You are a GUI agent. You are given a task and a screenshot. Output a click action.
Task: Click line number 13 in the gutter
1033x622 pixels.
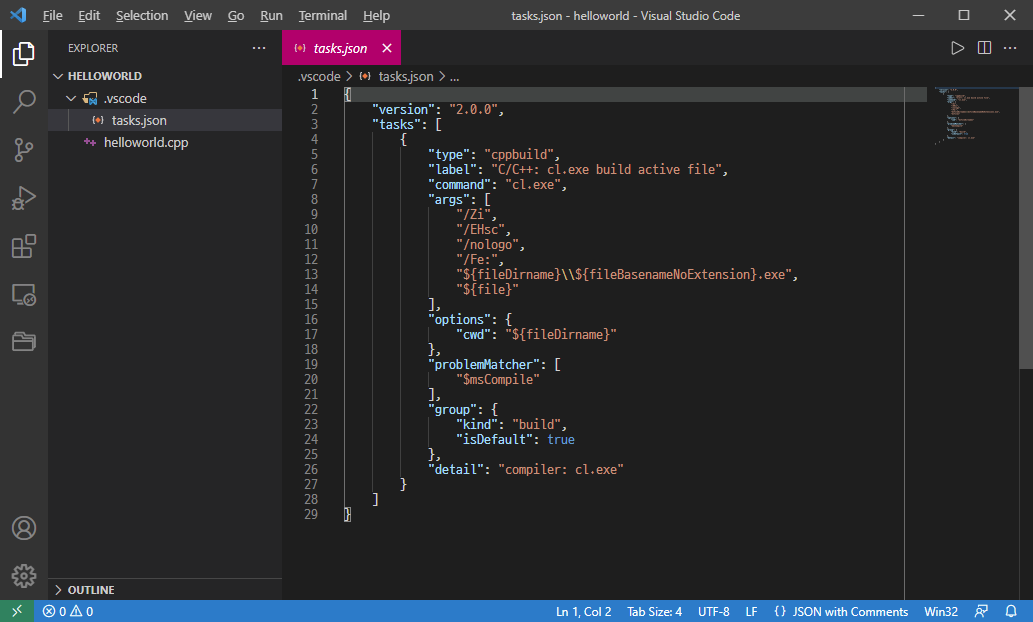point(311,274)
